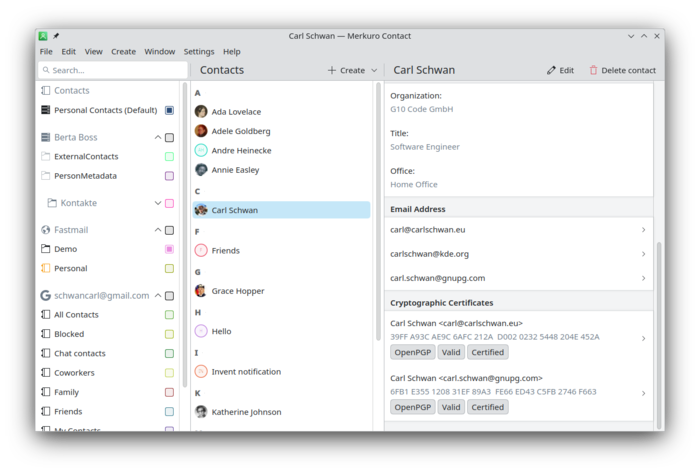Open the Settings menu
Image resolution: width=700 pixels, height=473 pixels.
pos(199,52)
